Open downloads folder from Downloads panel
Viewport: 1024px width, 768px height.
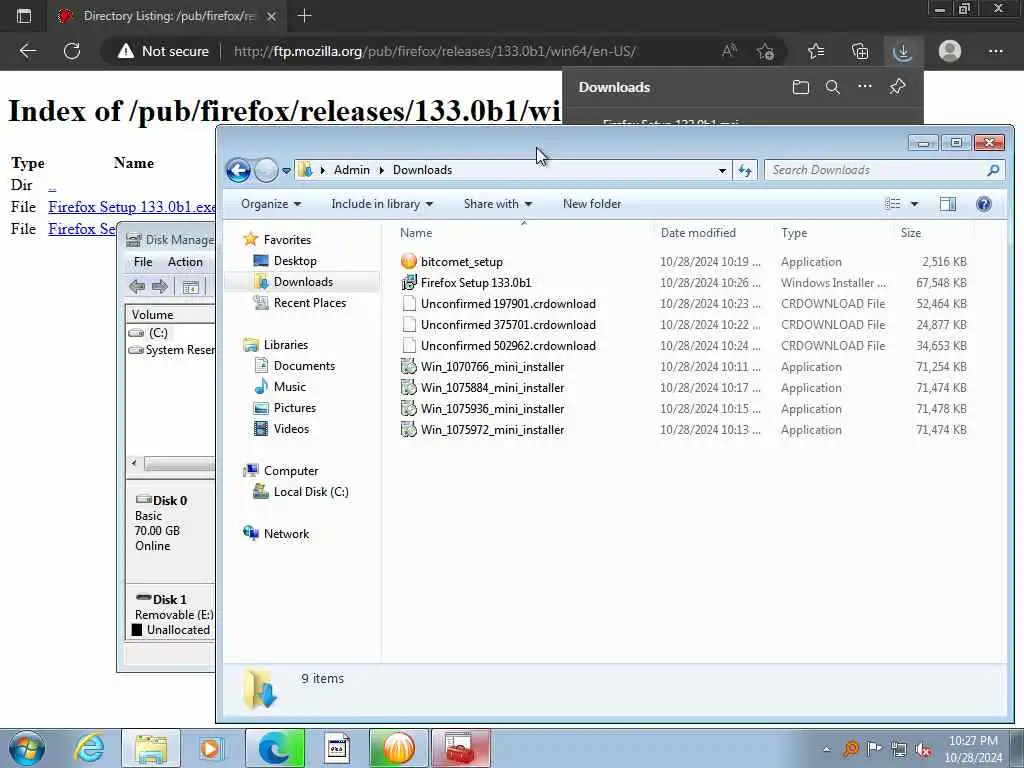801,87
